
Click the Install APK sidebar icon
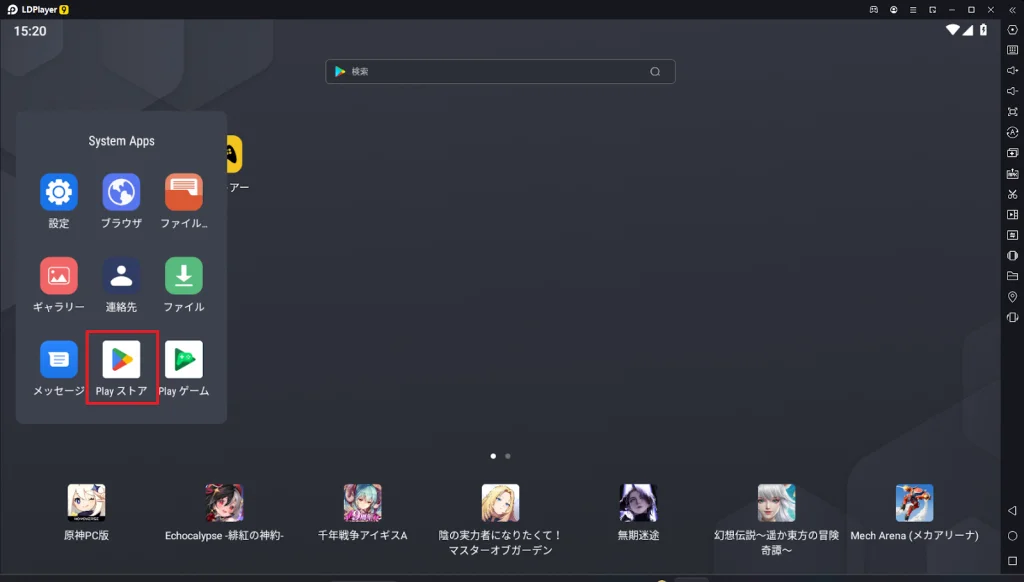(1012, 174)
